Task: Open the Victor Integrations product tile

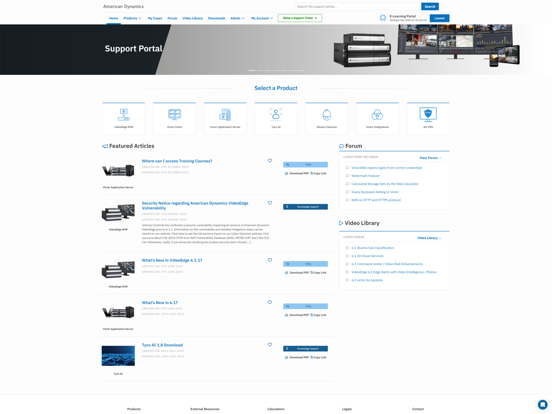Action: (377, 118)
